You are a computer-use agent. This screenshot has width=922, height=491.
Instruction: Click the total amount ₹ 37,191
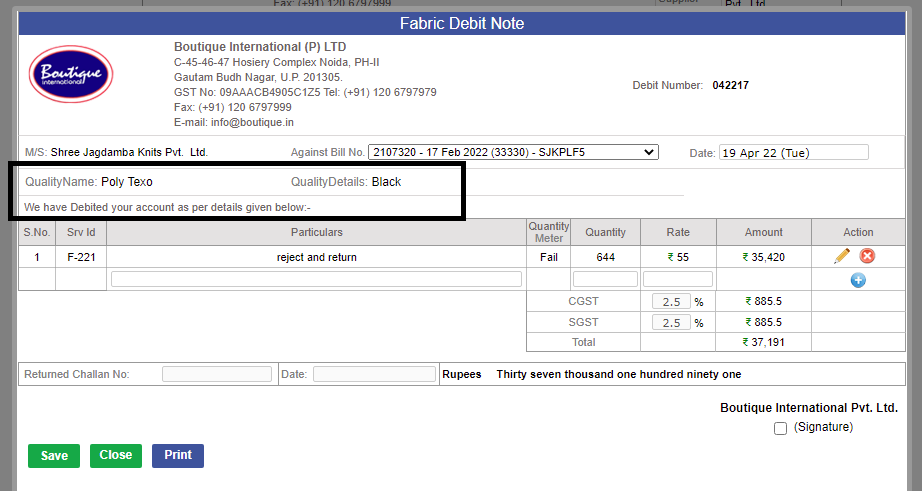pos(764,342)
